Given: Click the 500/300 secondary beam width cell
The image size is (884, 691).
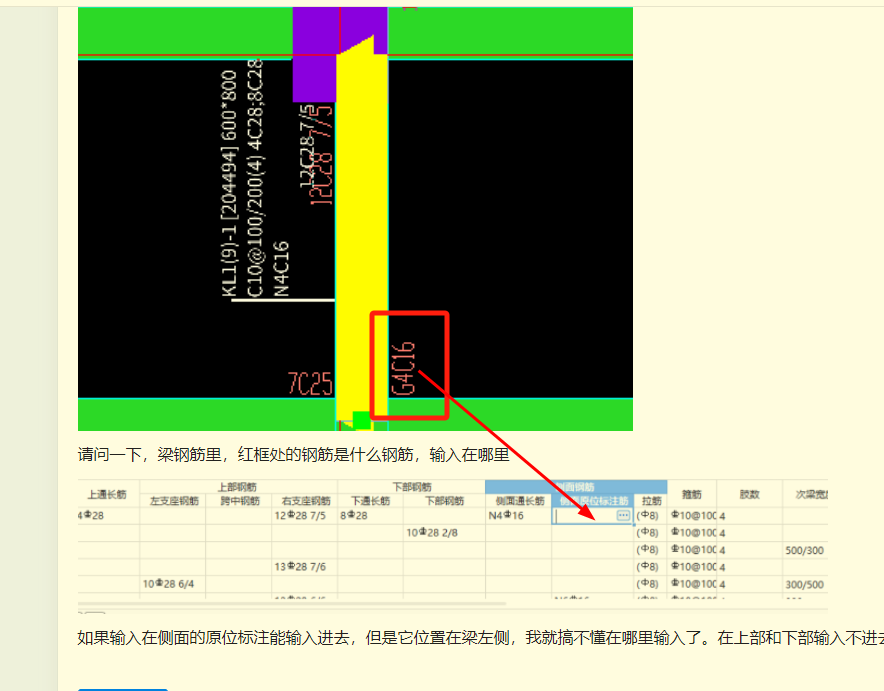Looking at the screenshot, I should point(805,550).
